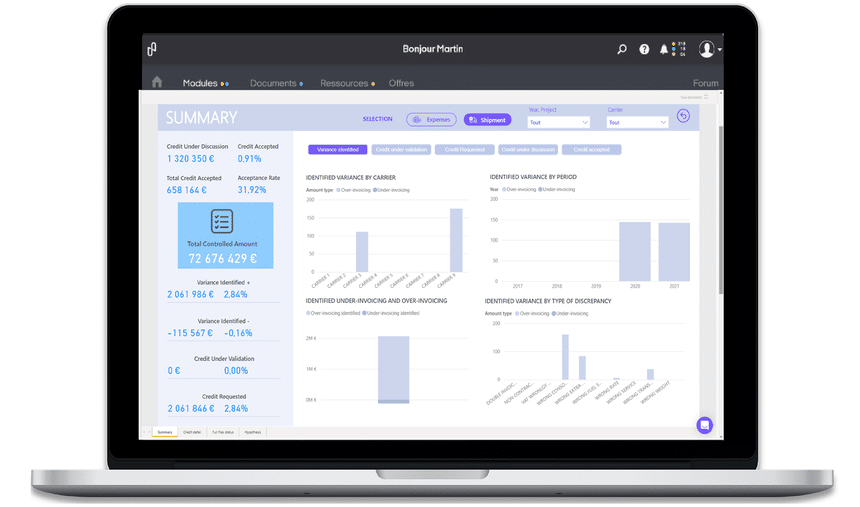This screenshot has height=507, width=860.
Task: Toggle the Expenses selection pill
Action: click(431, 120)
